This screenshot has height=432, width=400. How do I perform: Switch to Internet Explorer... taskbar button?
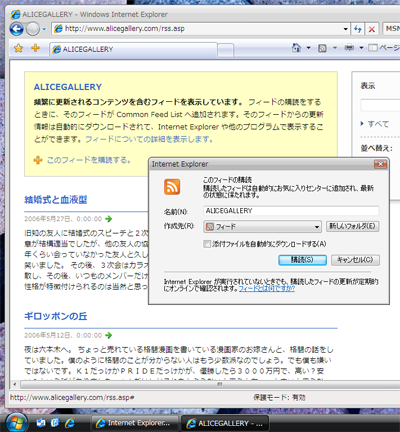[135, 423]
